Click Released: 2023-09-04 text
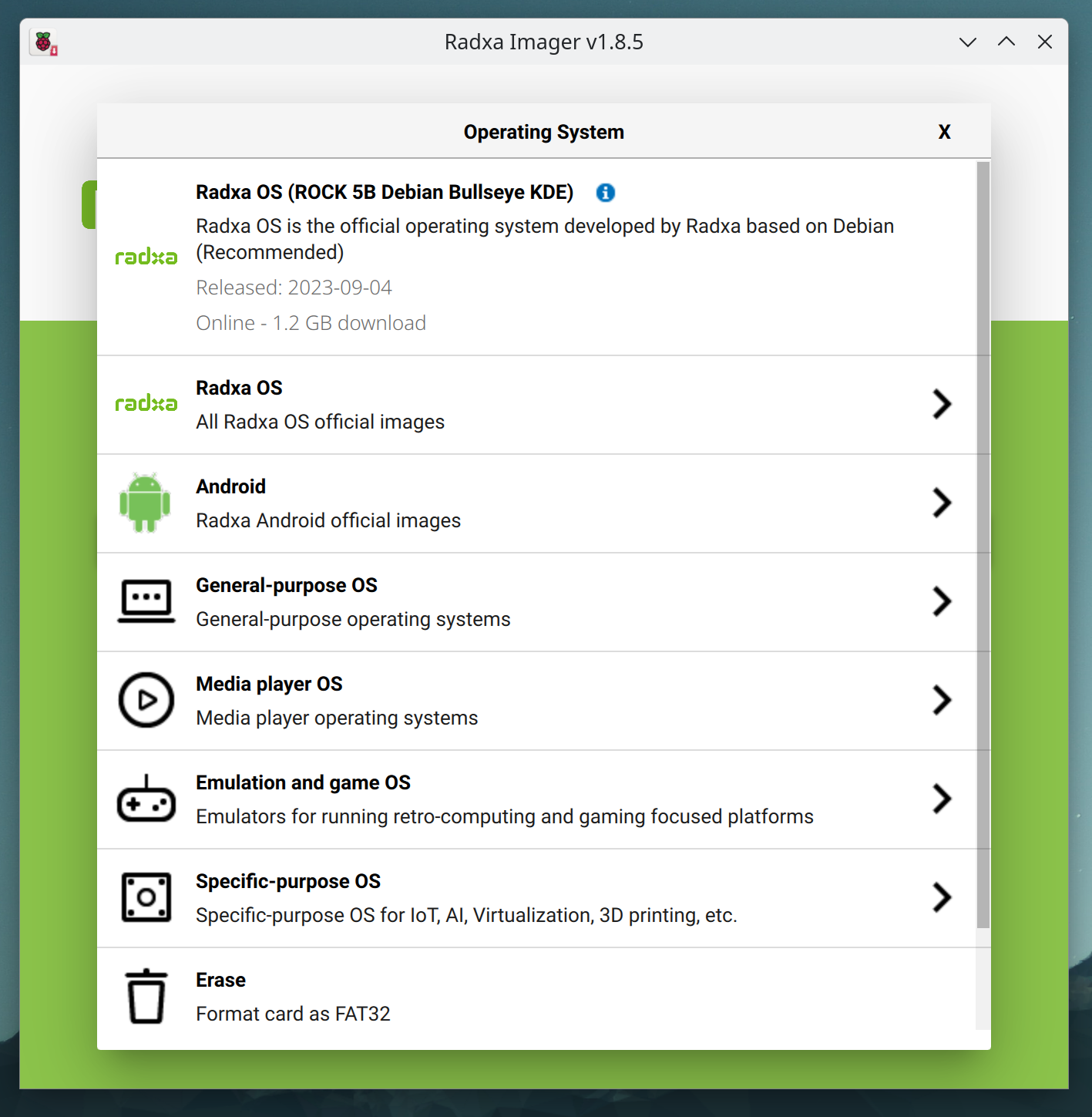Image resolution: width=1092 pixels, height=1117 pixels. [294, 288]
